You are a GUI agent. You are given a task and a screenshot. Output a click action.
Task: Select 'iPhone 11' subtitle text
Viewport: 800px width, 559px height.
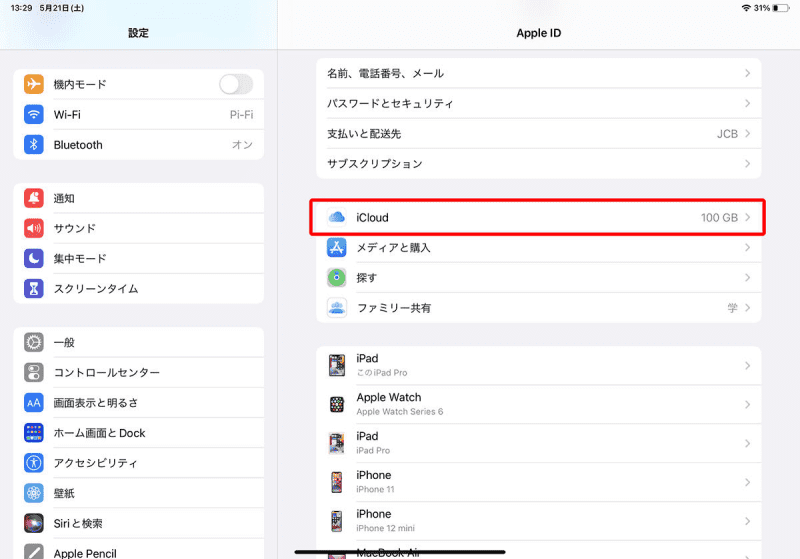click(x=375, y=489)
